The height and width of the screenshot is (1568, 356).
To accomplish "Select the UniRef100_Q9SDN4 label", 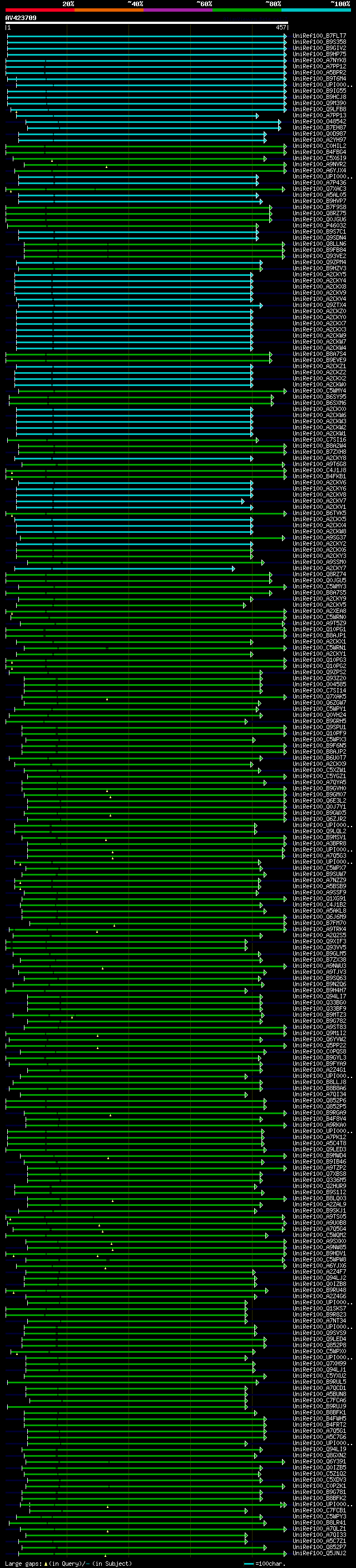I will pos(319,238).
